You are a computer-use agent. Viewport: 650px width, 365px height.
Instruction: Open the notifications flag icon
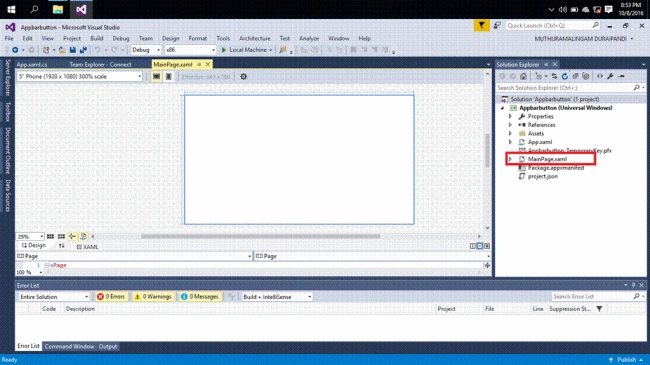(x=481, y=26)
